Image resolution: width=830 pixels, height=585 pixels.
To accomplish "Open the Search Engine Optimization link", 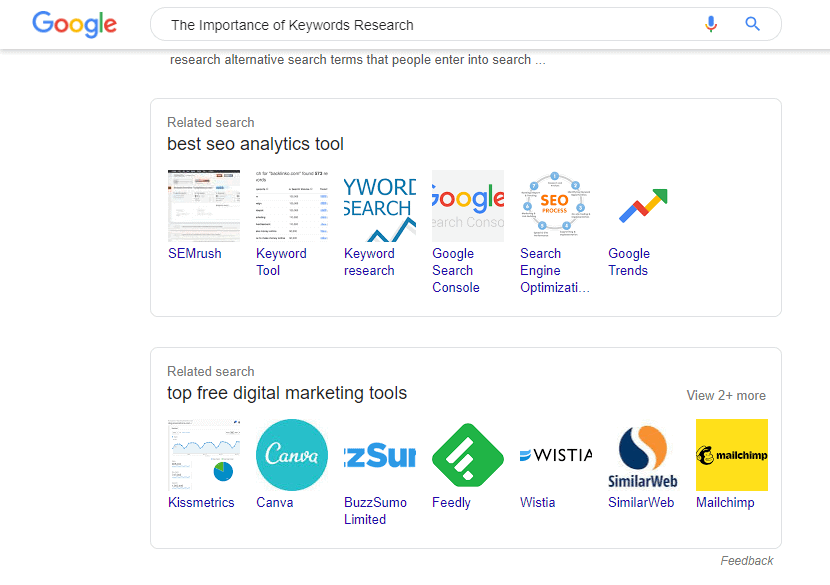I will point(554,271).
